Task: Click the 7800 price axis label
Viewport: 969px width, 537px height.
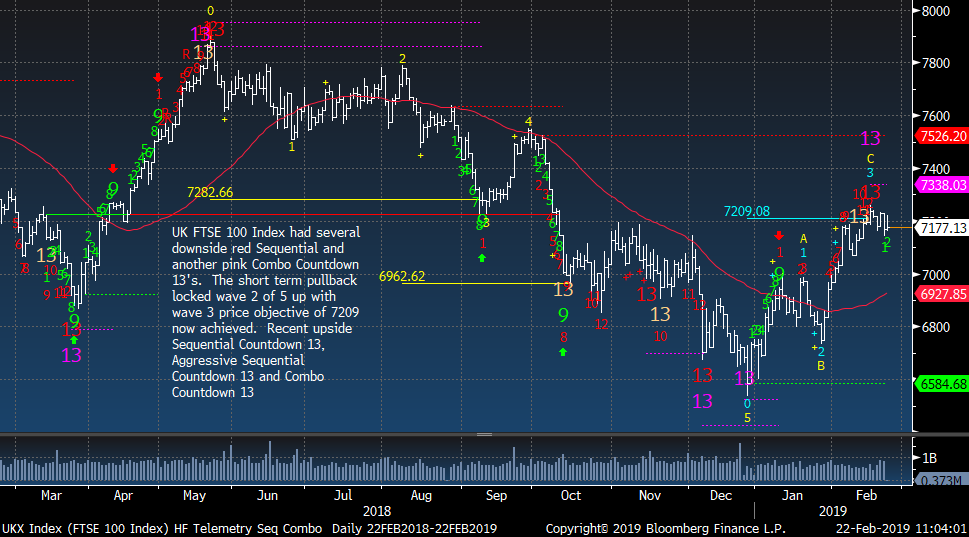Action: [936, 63]
